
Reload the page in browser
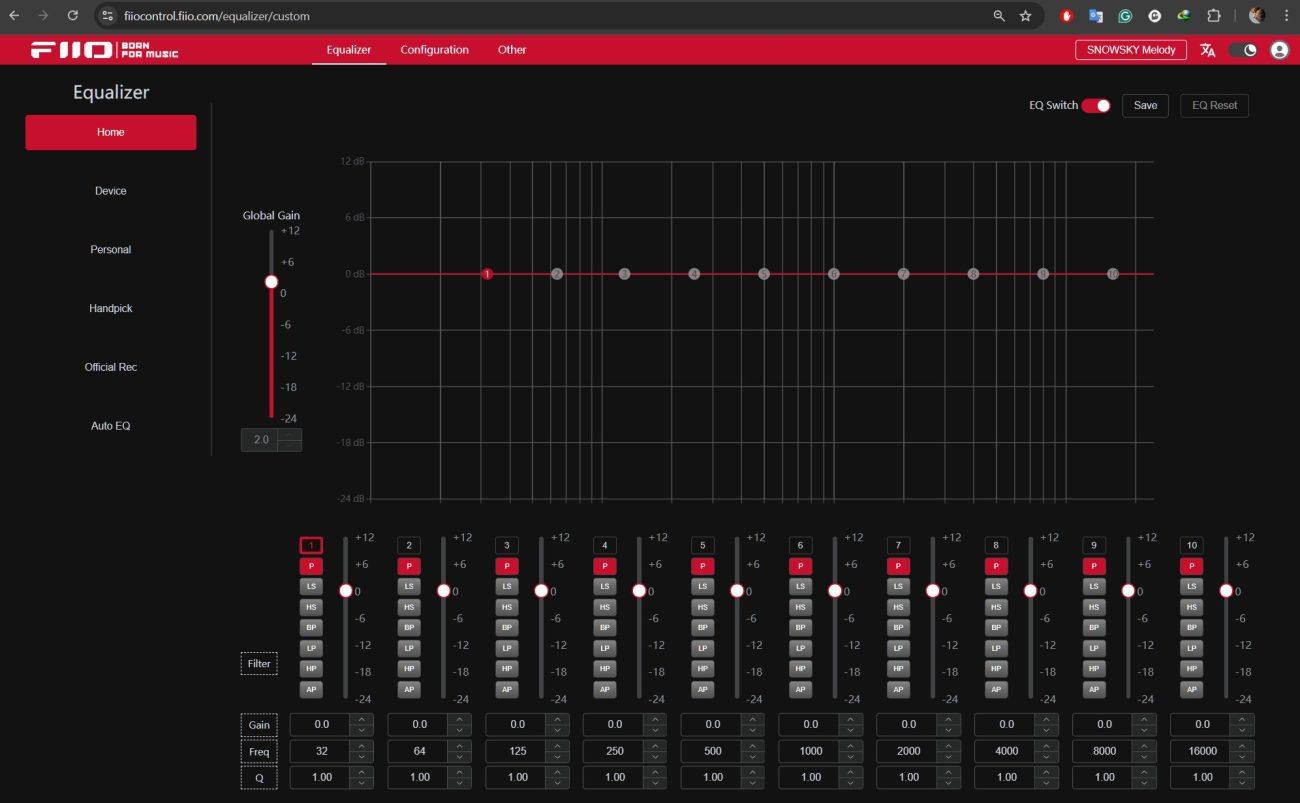(73, 16)
